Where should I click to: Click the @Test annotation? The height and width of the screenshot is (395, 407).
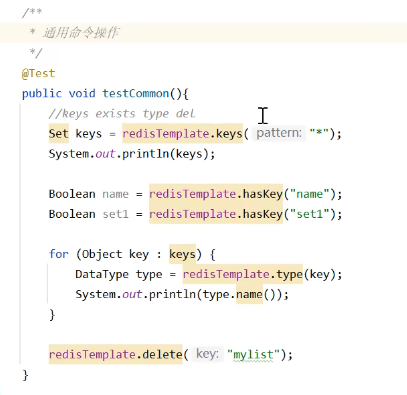click(x=38, y=73)
